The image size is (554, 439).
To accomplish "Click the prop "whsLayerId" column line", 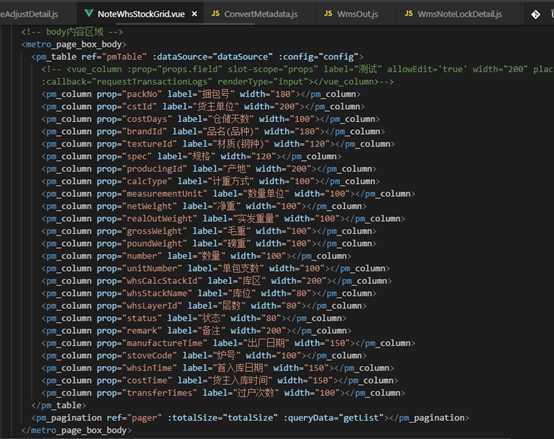I will pos(204,306).
